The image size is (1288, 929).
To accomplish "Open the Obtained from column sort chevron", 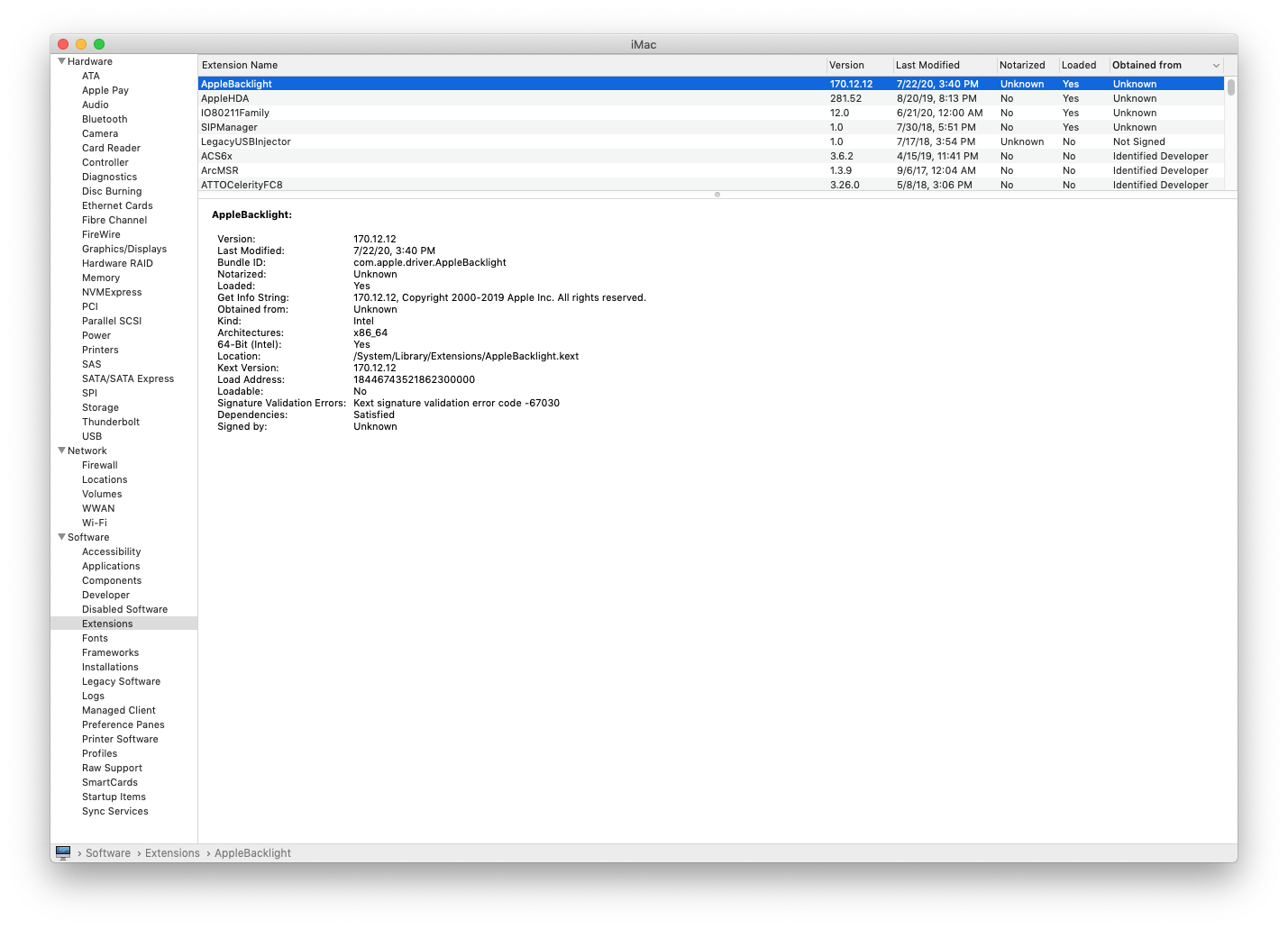I will point(1216,66).
